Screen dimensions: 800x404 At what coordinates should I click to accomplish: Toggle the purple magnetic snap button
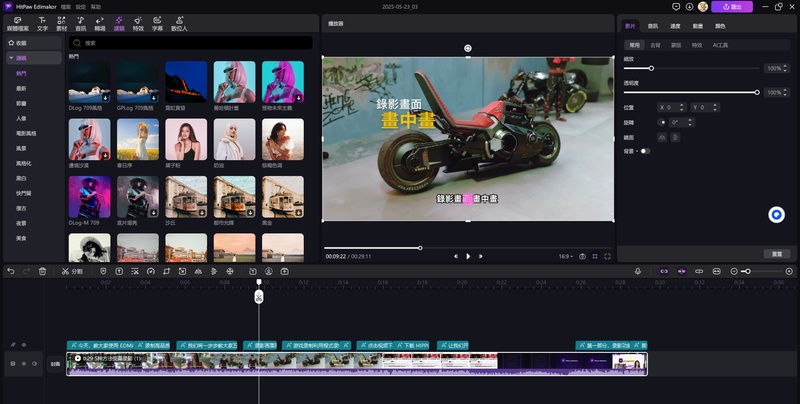click(664, 271)
